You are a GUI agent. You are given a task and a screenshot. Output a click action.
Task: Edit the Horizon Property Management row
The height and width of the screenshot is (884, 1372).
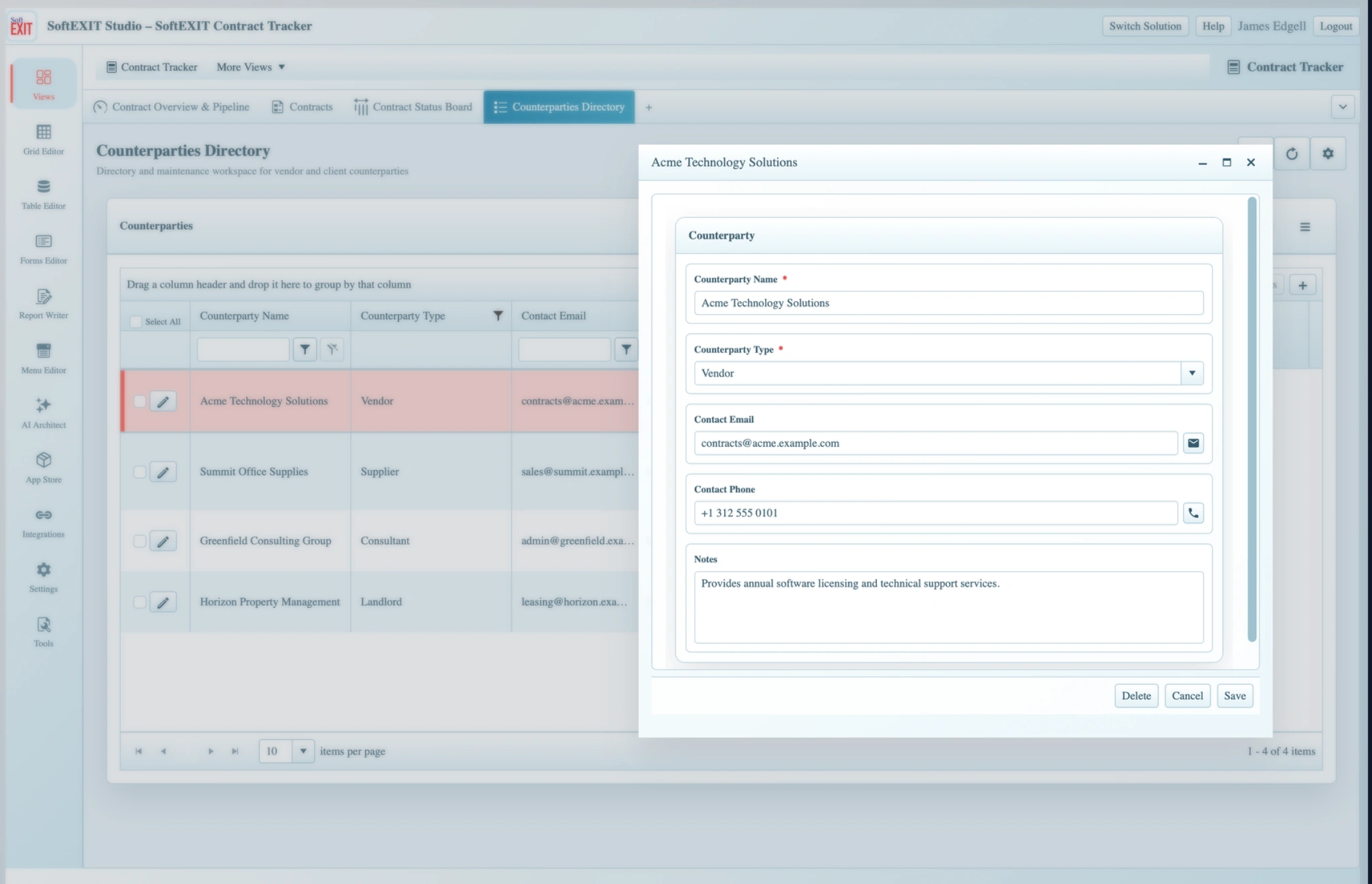[163, 602]
